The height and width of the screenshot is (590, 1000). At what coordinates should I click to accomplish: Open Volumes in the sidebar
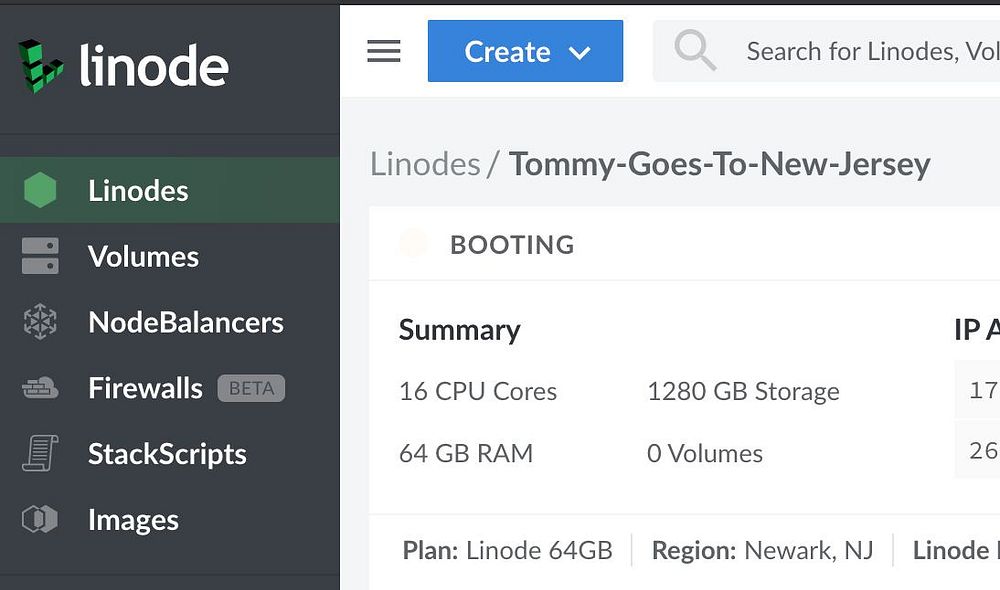point(143,256)
